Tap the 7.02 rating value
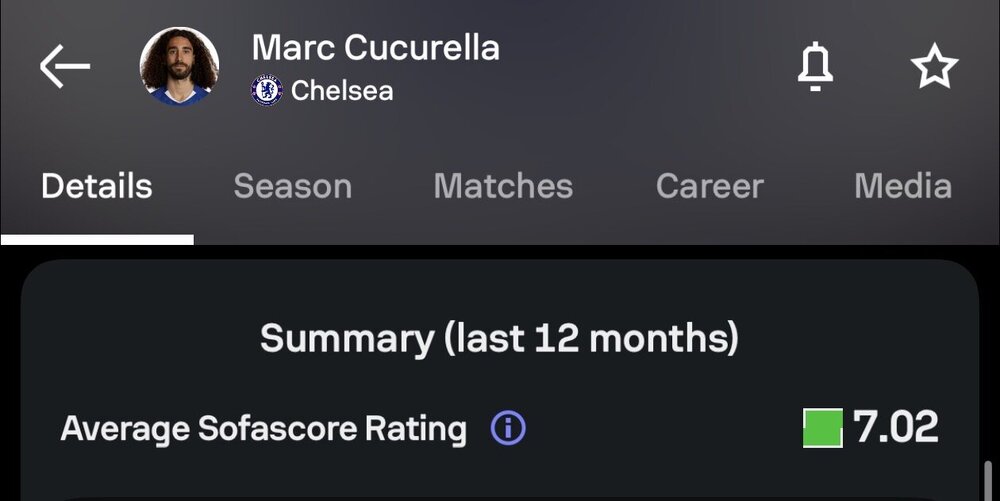The height and width of the screenshot is (501, 1000). coord(895,427)
